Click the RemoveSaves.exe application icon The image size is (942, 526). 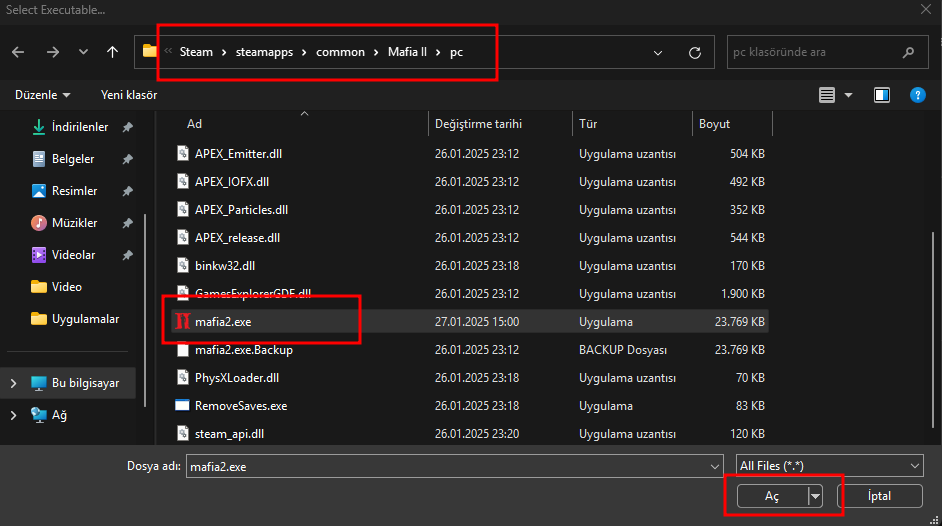coord(182,405)
